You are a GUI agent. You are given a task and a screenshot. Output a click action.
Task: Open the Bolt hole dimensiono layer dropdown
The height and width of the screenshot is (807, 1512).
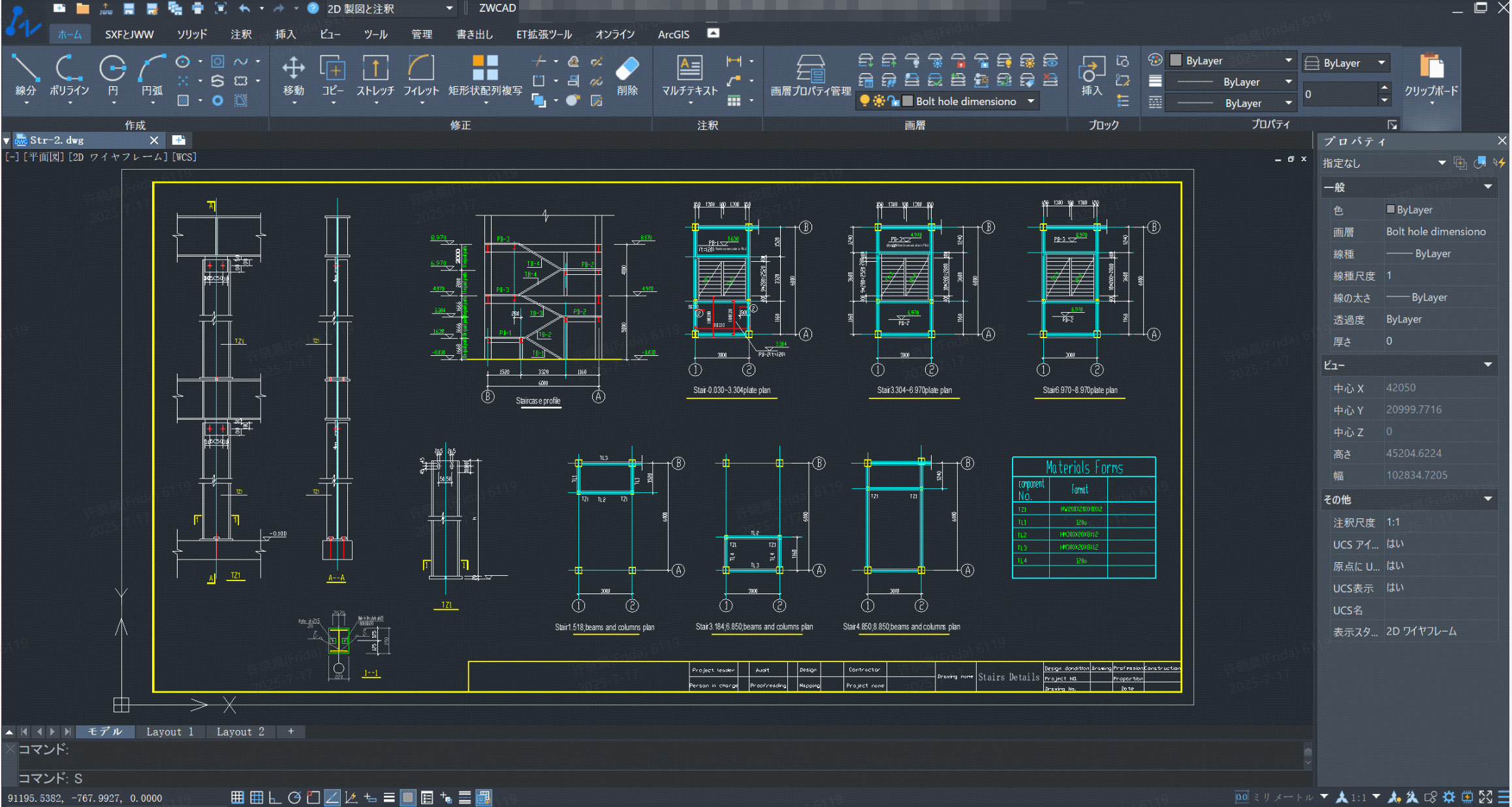[x=1030, y=101]
